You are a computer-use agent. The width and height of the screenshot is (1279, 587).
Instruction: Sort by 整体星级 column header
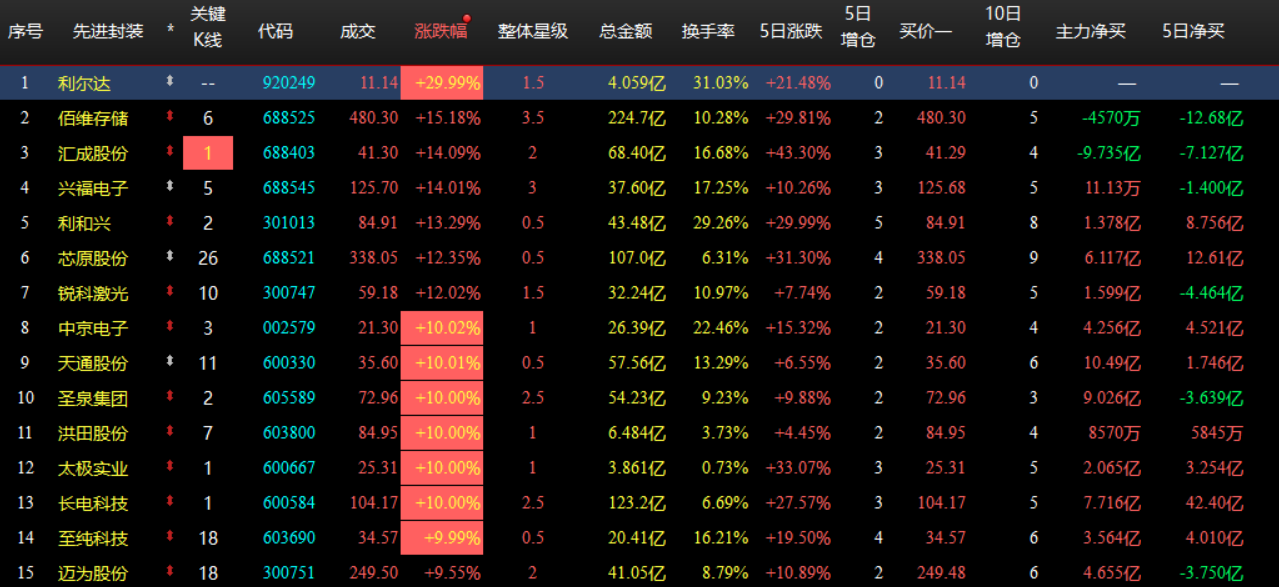tap(533, 31)
